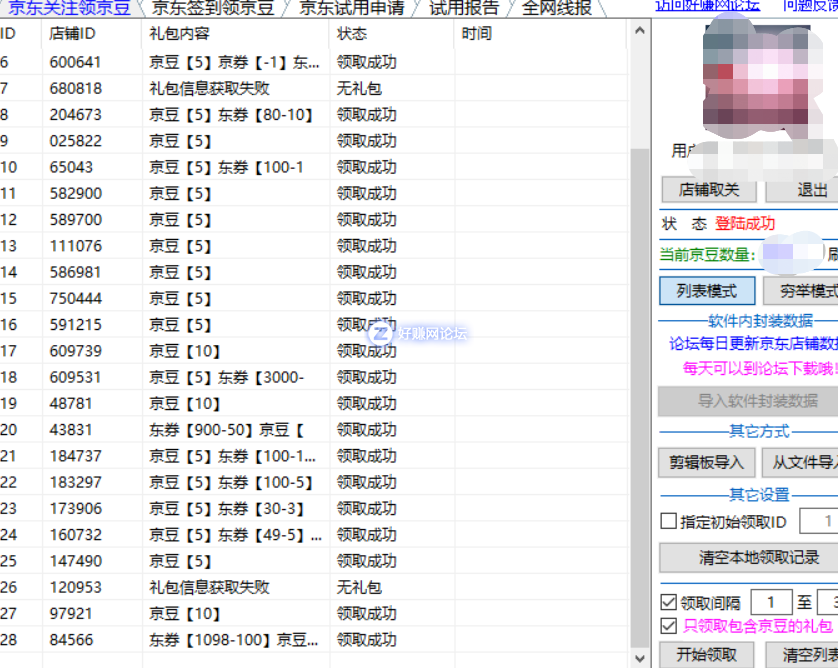The width and height of the screenshot is (838, 668).
Task: Select store ID 97921 cell
Action: (71, 613)
